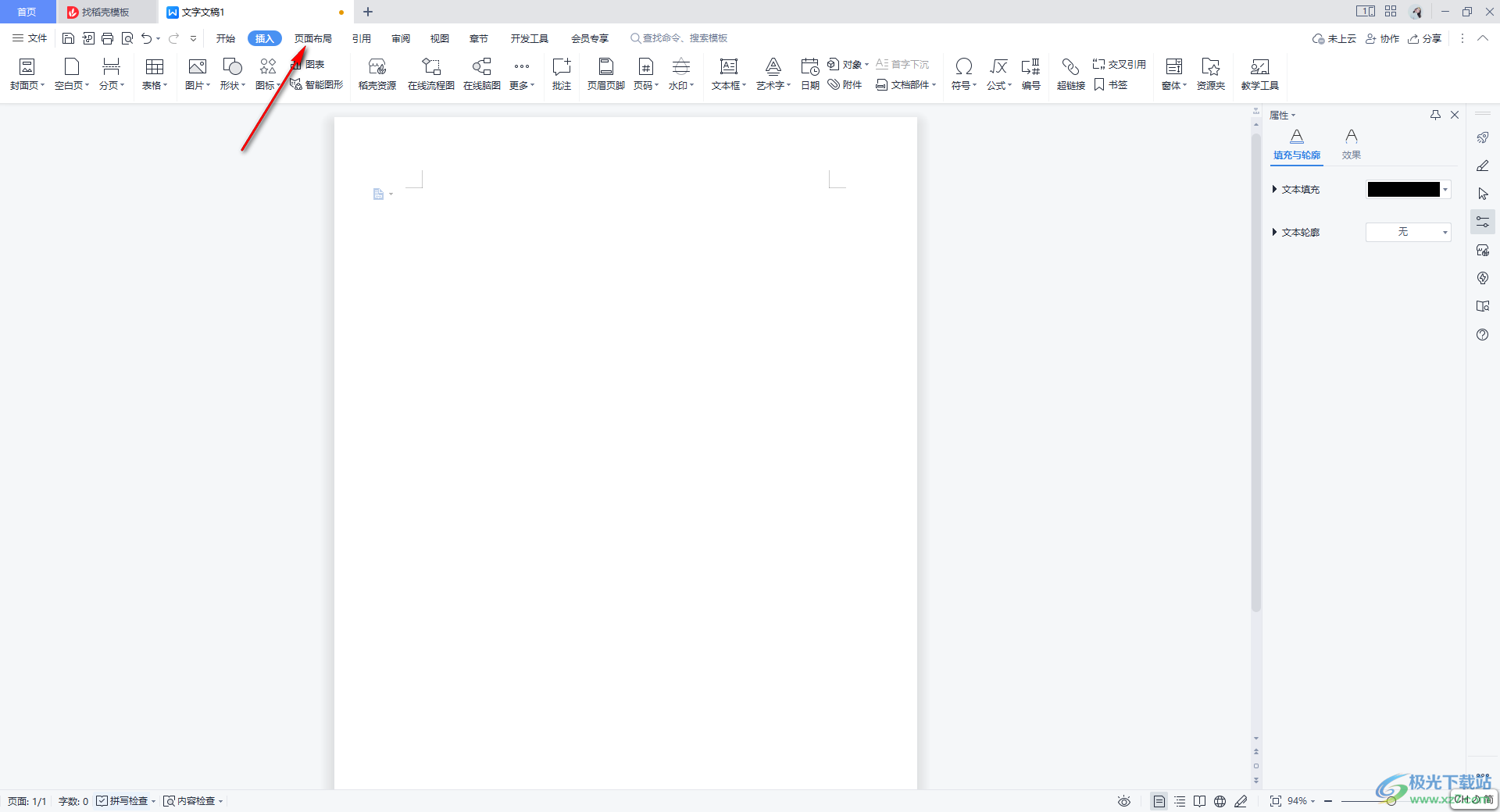Click the 协作 collaborate button
The image size is (1500, 812).
pyautogui.click(x=1382, y=38)
